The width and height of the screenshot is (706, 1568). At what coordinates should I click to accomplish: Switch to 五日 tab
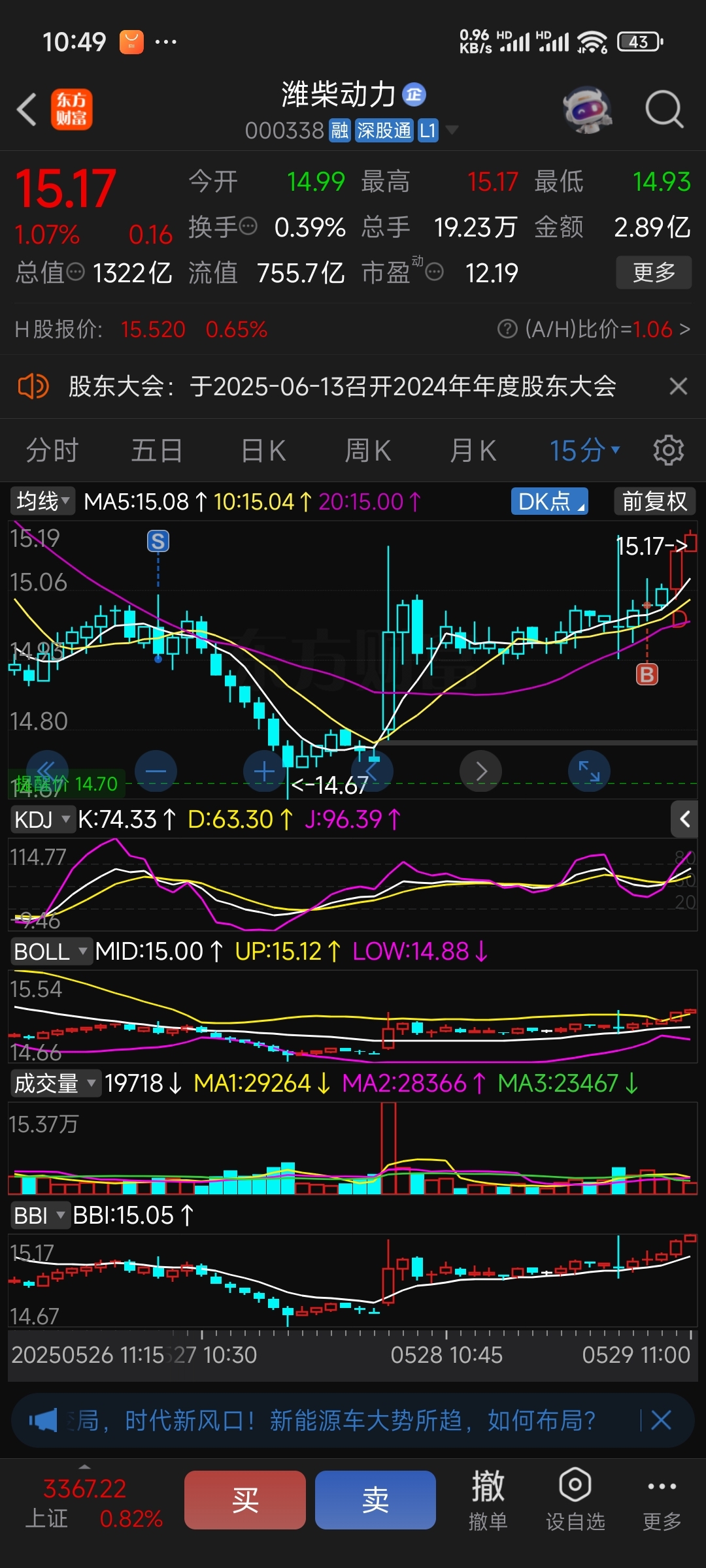coord(157,450)
